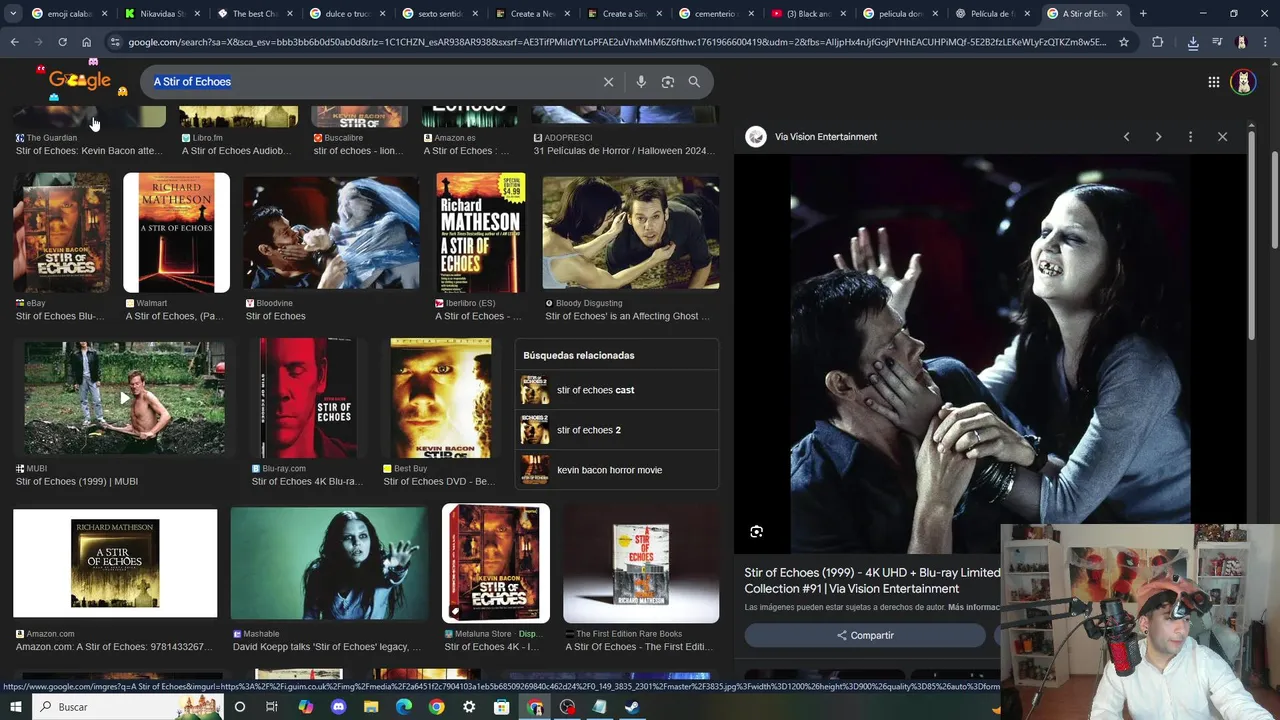
Task: Switch to the 'emoji calaba' tab
Action: pyautogui.click(x=68, y=14)
